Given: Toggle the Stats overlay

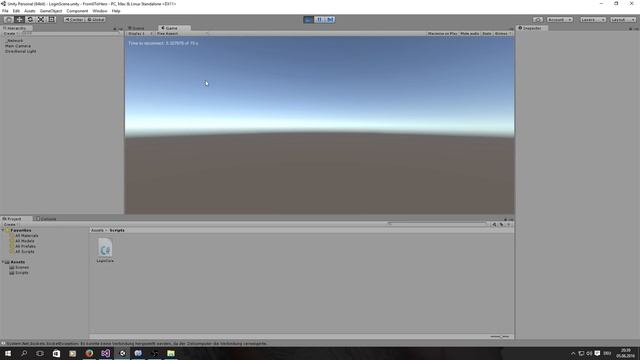Looking at the screenshot, I should [x=487, y=33].
